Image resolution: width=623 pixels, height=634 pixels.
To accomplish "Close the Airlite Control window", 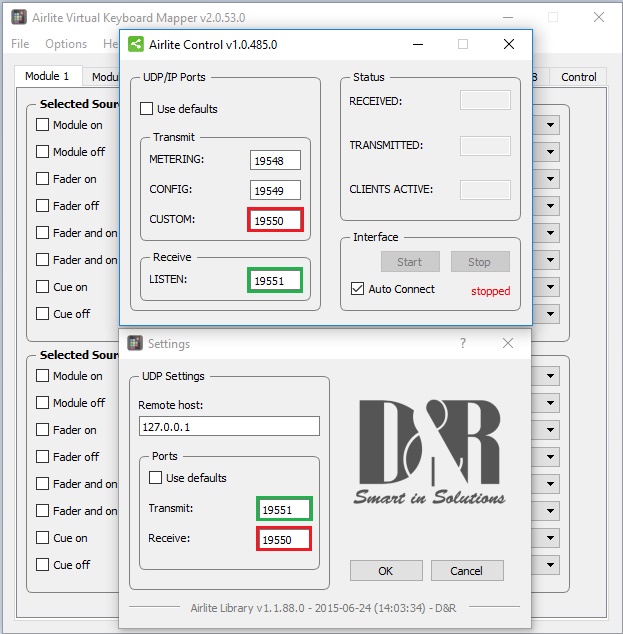I will point(509,44).
